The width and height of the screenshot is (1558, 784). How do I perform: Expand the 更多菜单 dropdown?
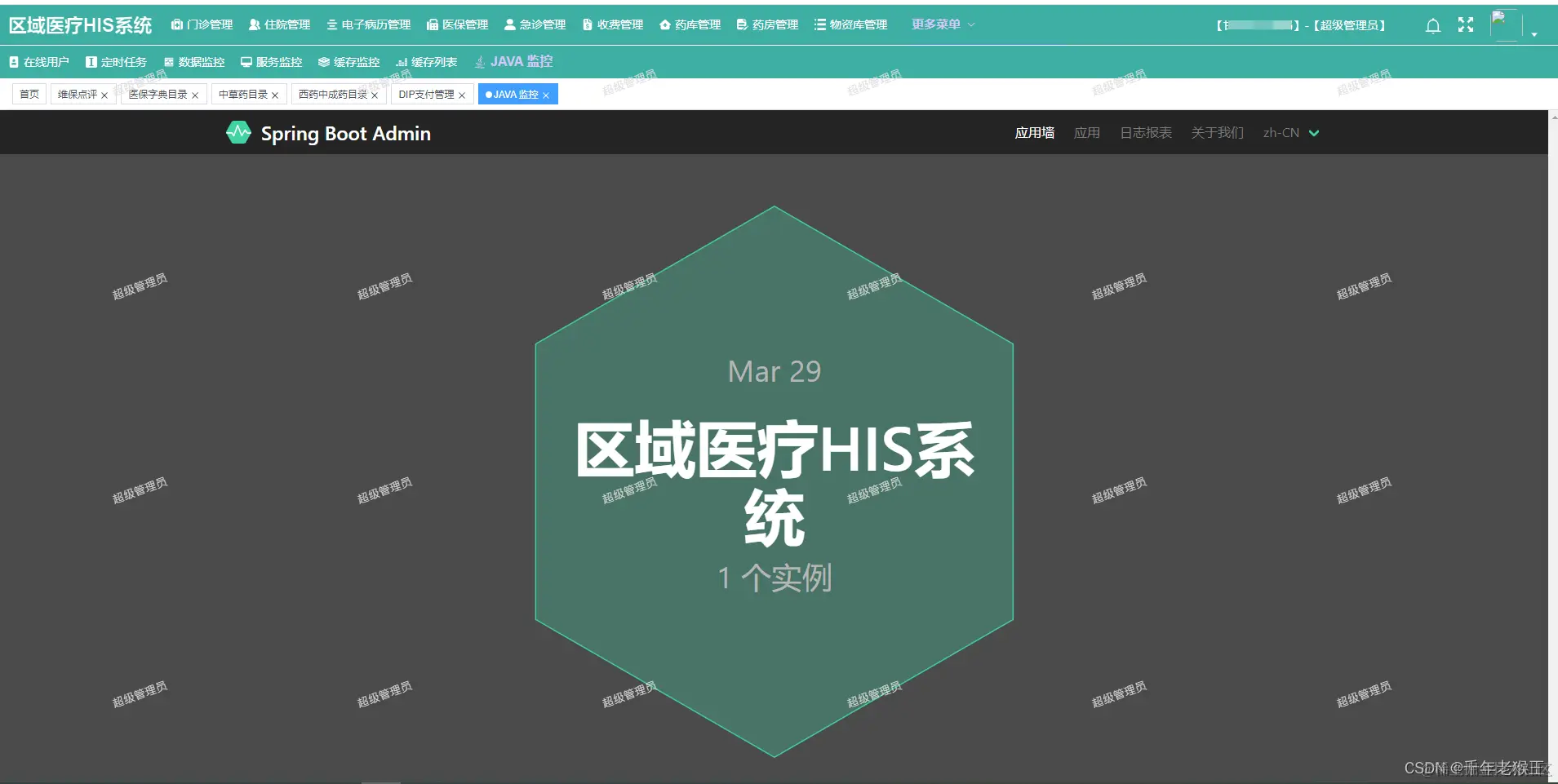[940, 24]
